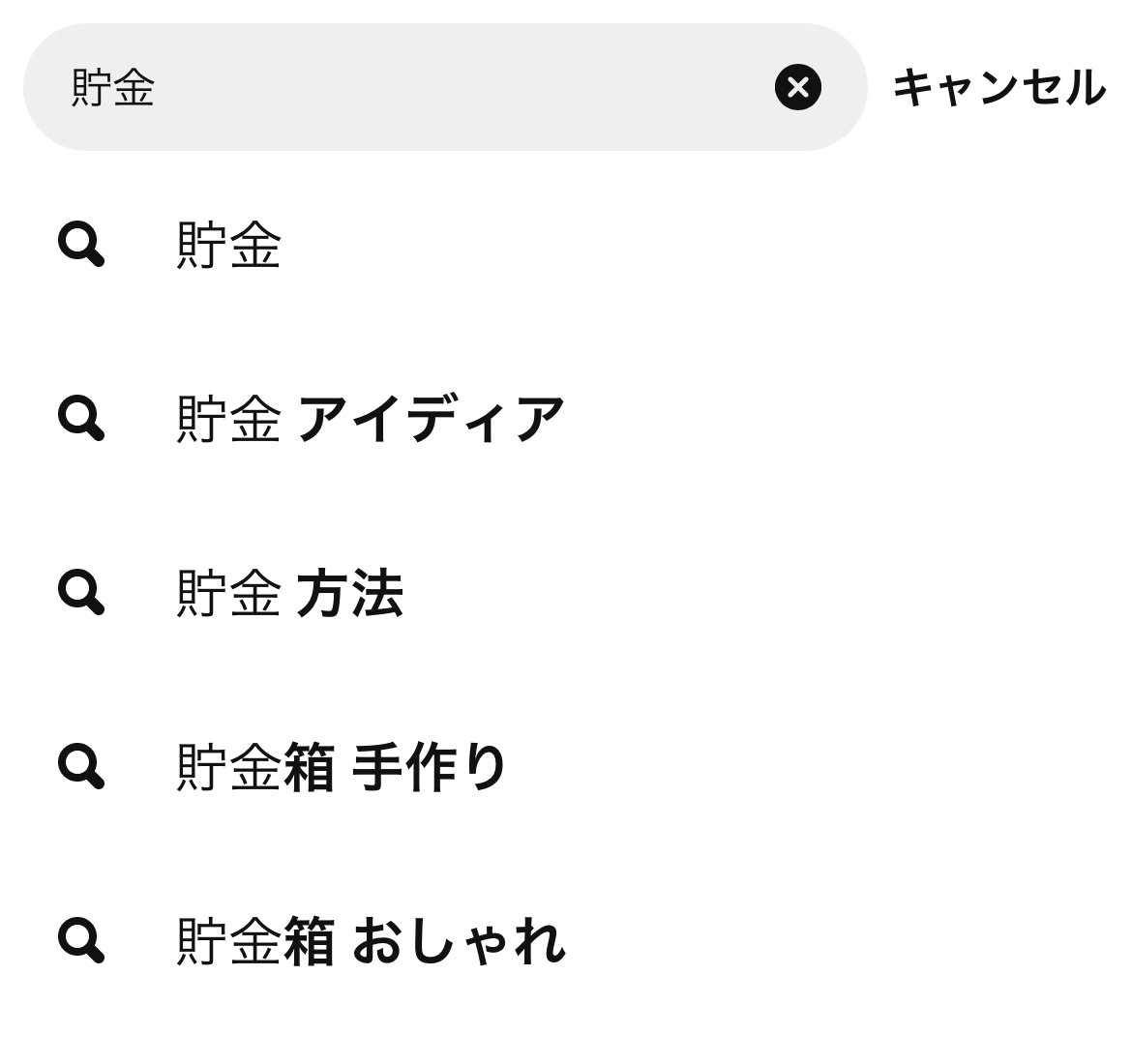Click the bold word おしゃれ in the suggestions
Image resolution: width=1132 pixels, height=1064 pixels.
pyautogui.click(x=458, y=941)
